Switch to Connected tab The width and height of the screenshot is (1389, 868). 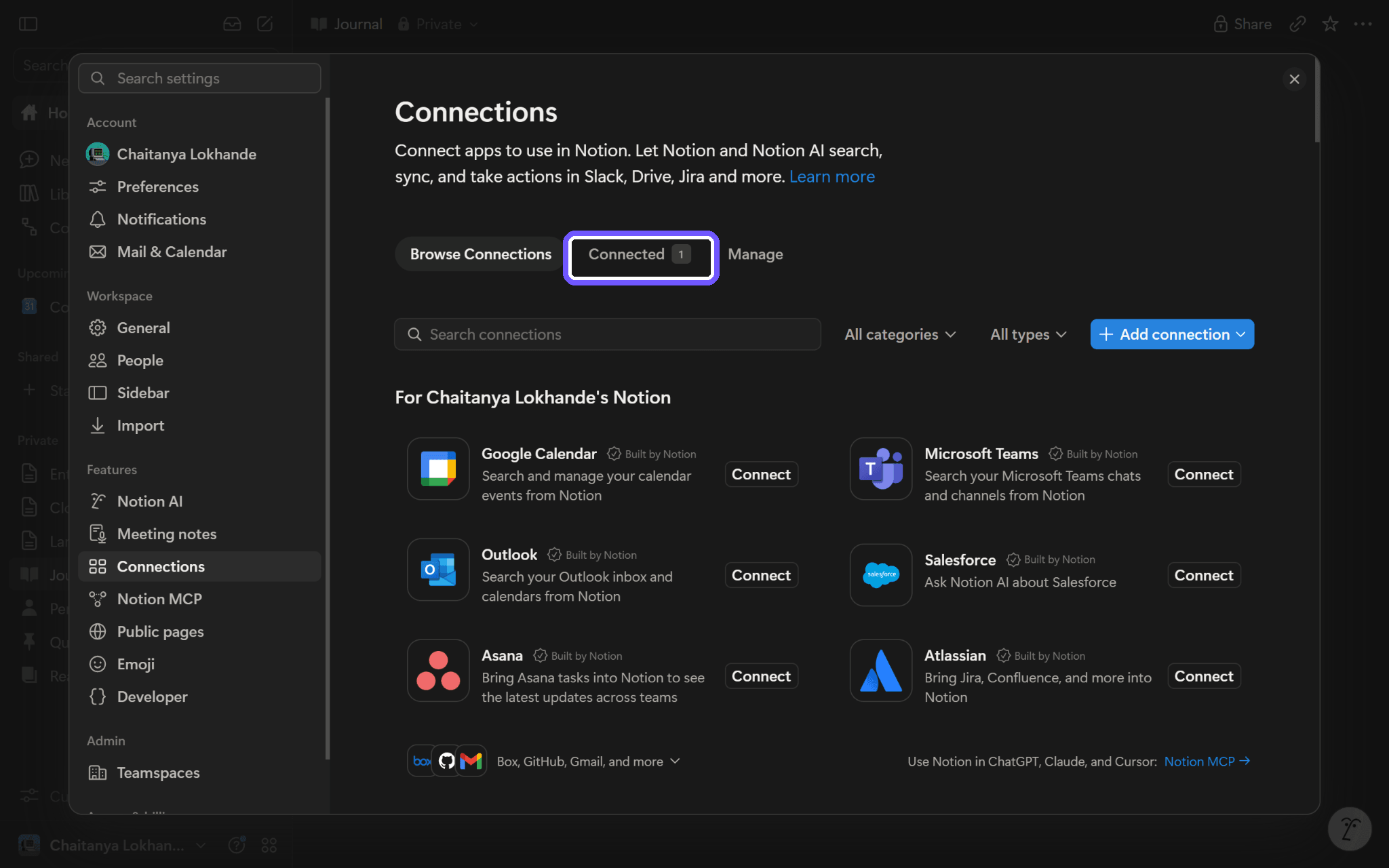pos(640,254)
